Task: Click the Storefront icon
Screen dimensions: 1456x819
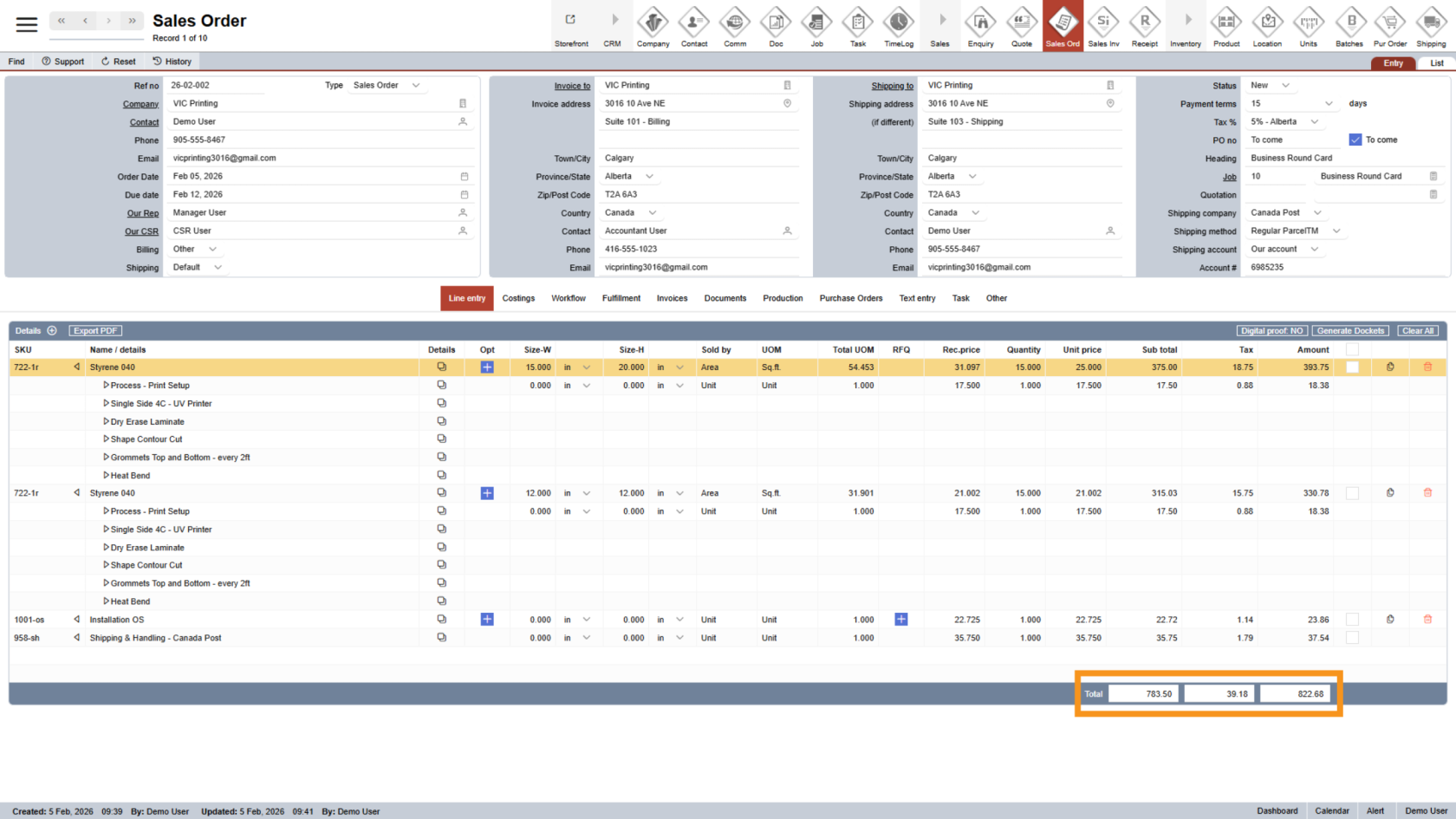Action: [571, 27]
